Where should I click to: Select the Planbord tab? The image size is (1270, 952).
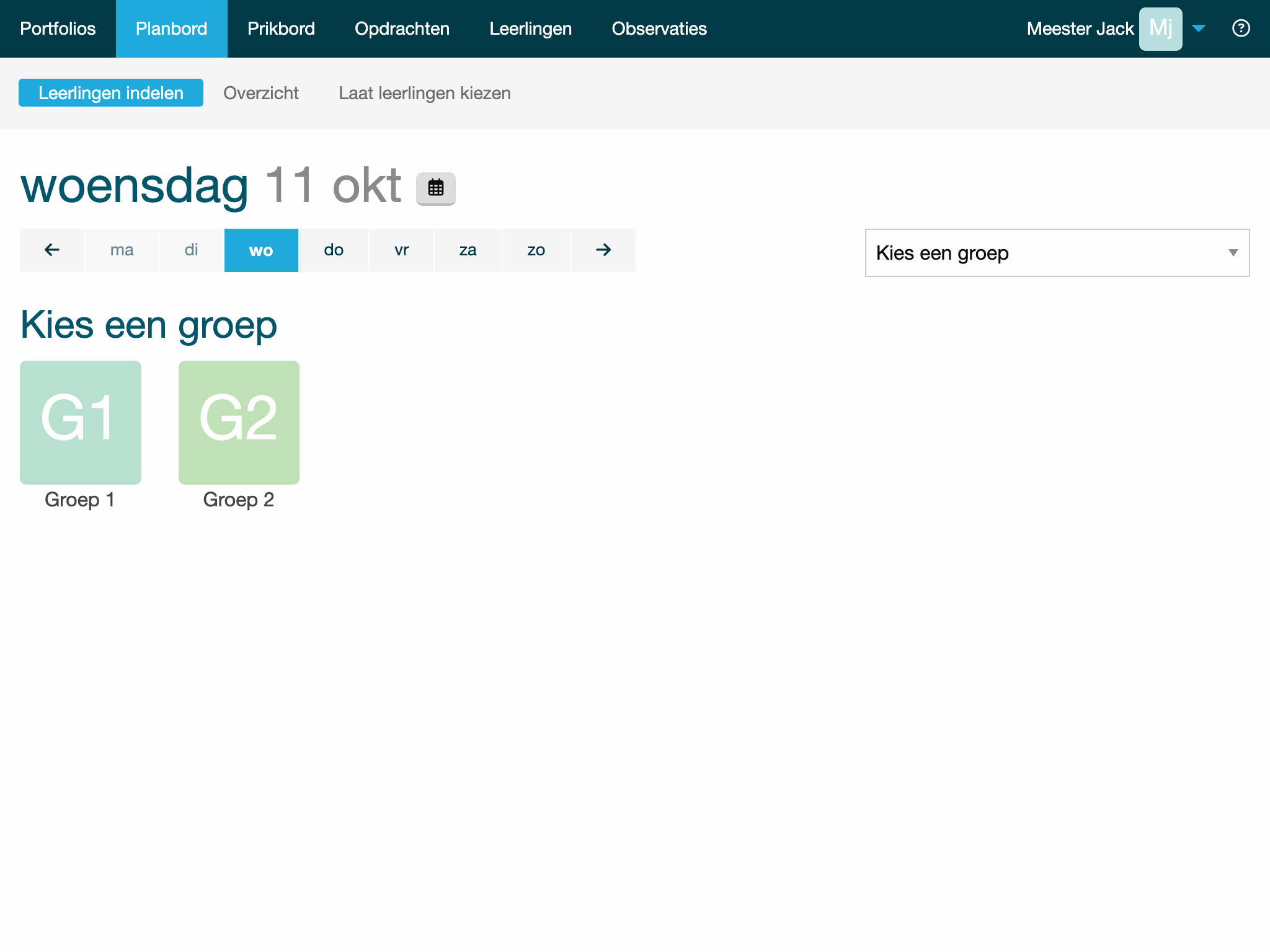(171, 29)
